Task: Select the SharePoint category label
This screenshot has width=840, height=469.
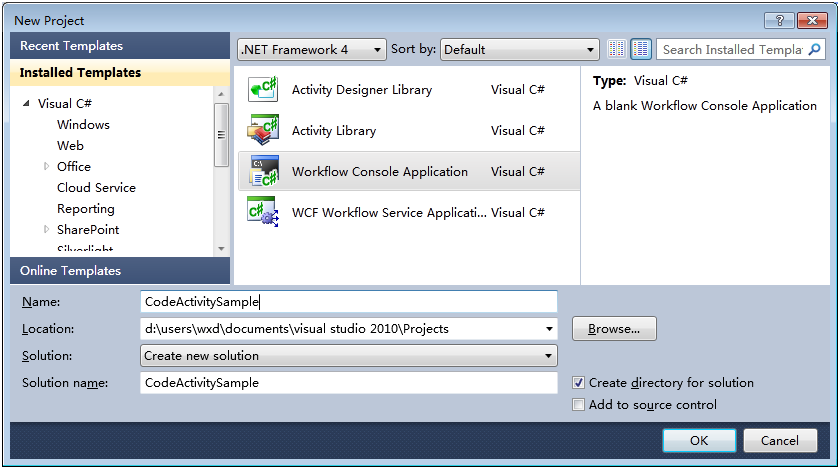Action: click(88, 229)
